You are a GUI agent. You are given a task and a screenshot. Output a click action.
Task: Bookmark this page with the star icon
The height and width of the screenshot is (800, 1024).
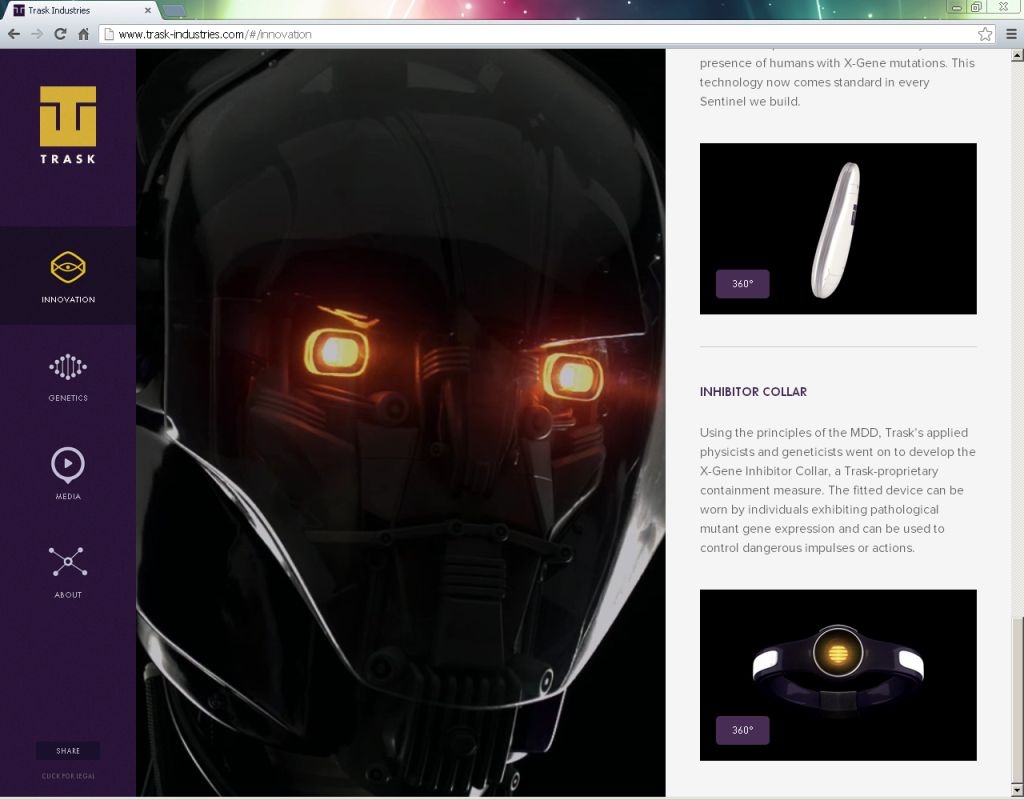click(985, 34)
